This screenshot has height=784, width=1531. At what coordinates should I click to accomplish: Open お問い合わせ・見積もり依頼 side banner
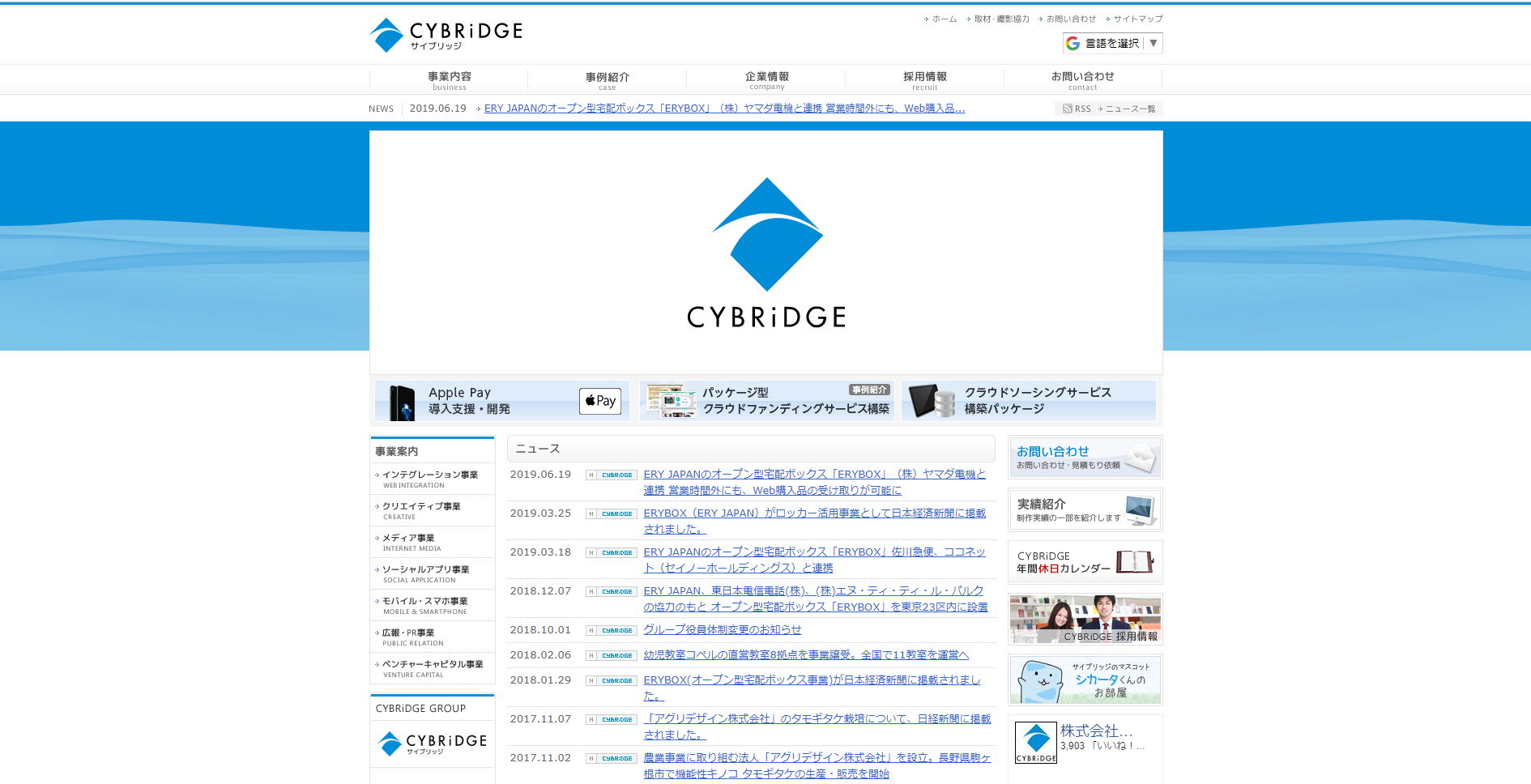tap(1085, 458)
